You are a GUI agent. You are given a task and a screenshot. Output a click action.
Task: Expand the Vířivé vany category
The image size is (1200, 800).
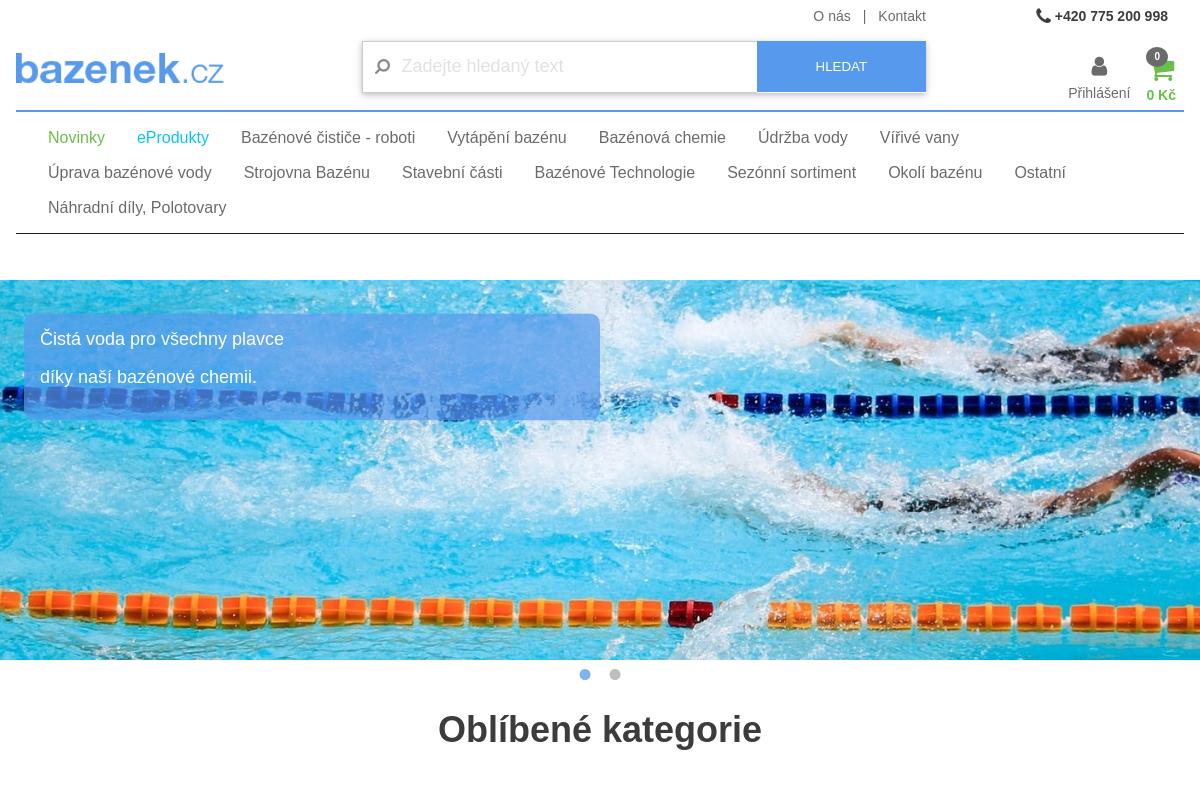pyautogui.click(x=919, y=138)
